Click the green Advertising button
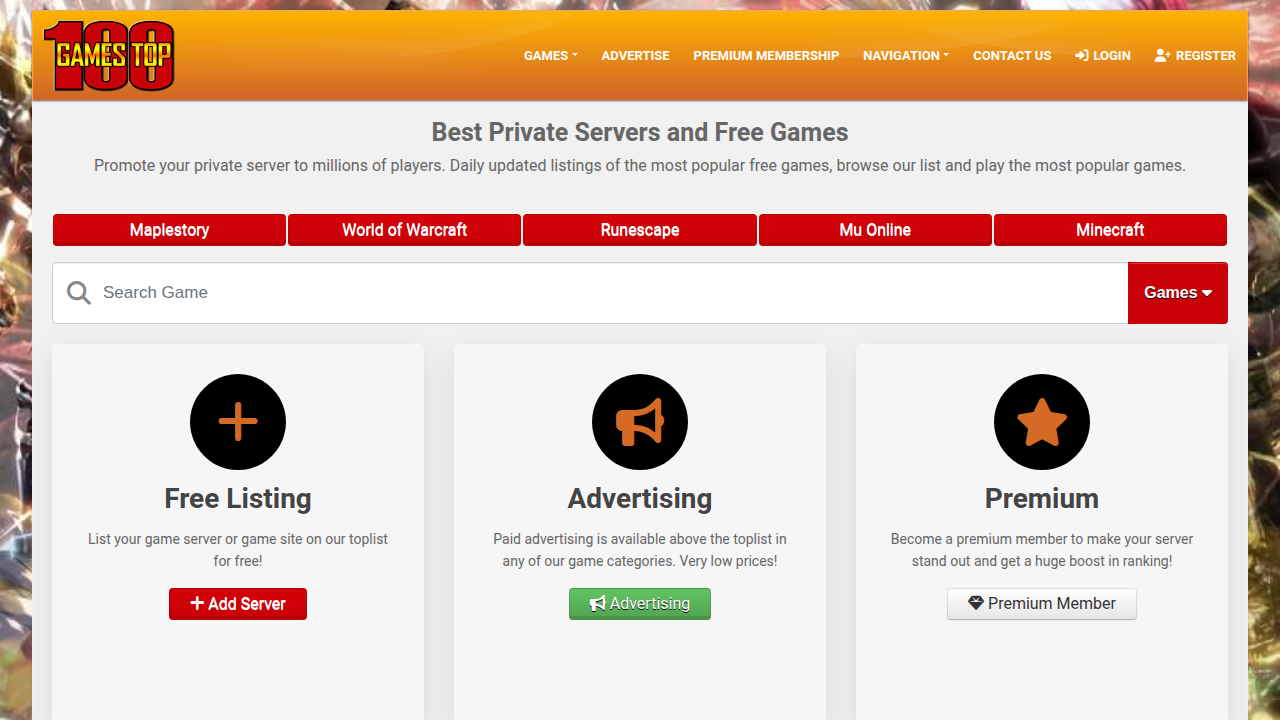Screen dimensions: 1280x720 click(x=640, y=604)
